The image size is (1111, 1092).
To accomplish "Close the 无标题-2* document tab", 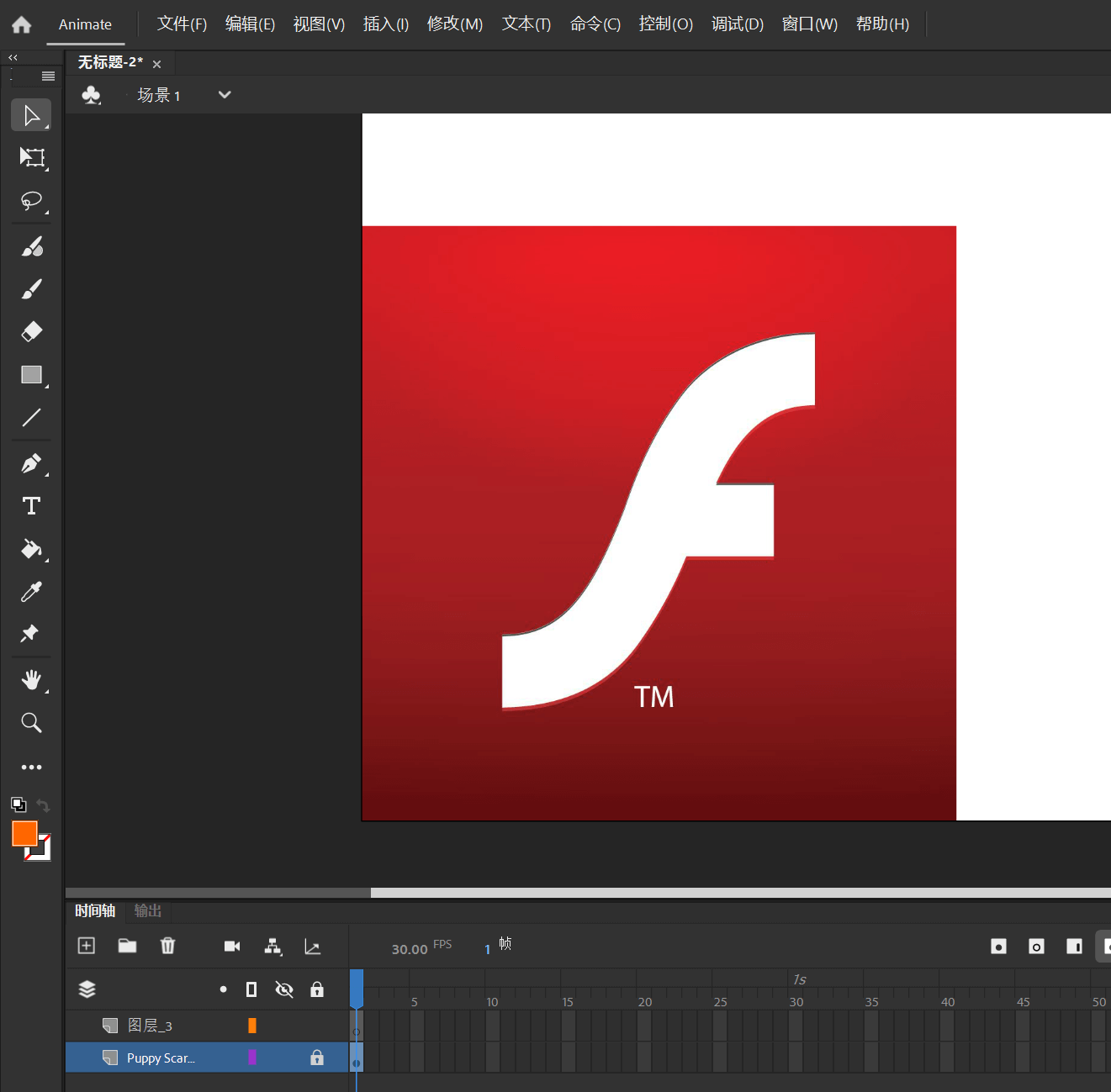I will coord(156,64).
